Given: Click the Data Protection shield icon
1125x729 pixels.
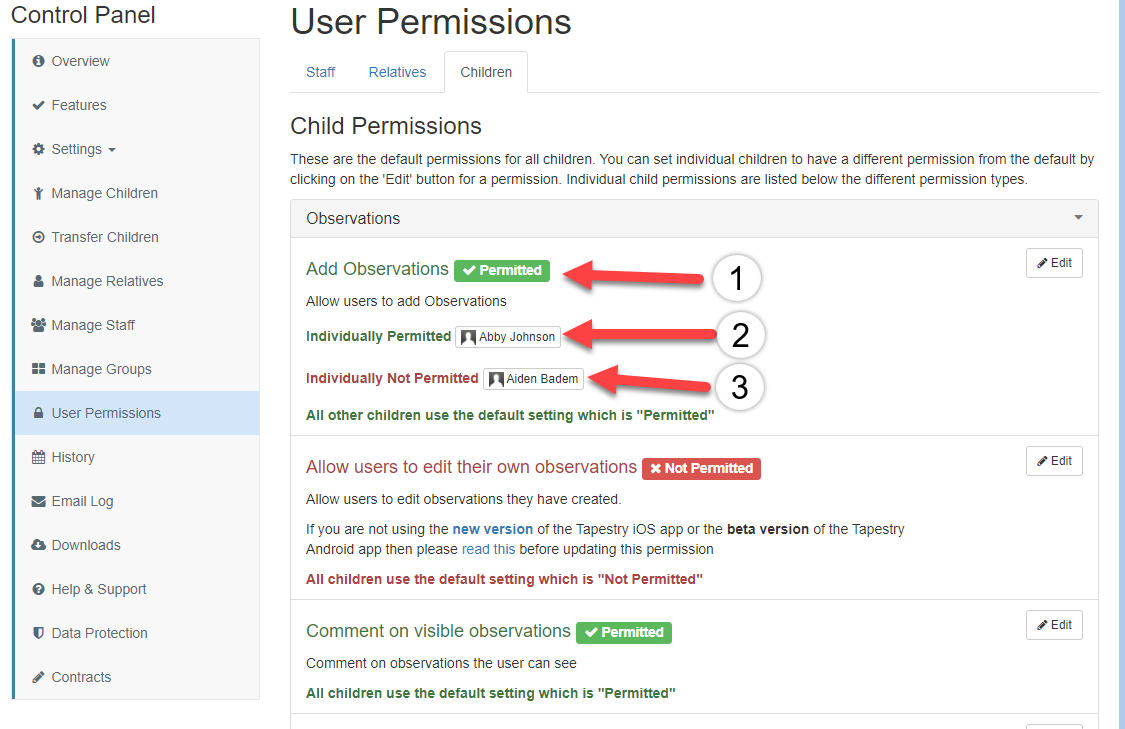Looking at the screenshot, I should click(39, 633).
